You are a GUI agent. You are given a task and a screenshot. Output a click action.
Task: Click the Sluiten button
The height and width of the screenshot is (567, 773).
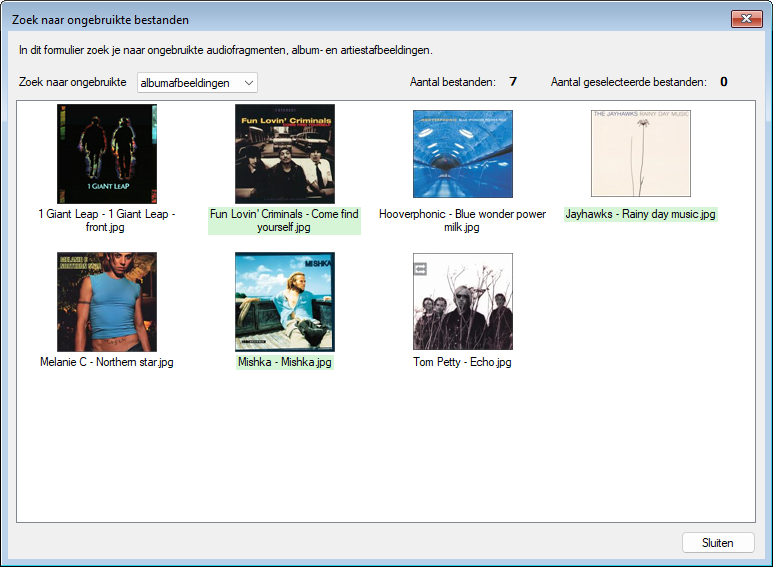tap(718, 543)
